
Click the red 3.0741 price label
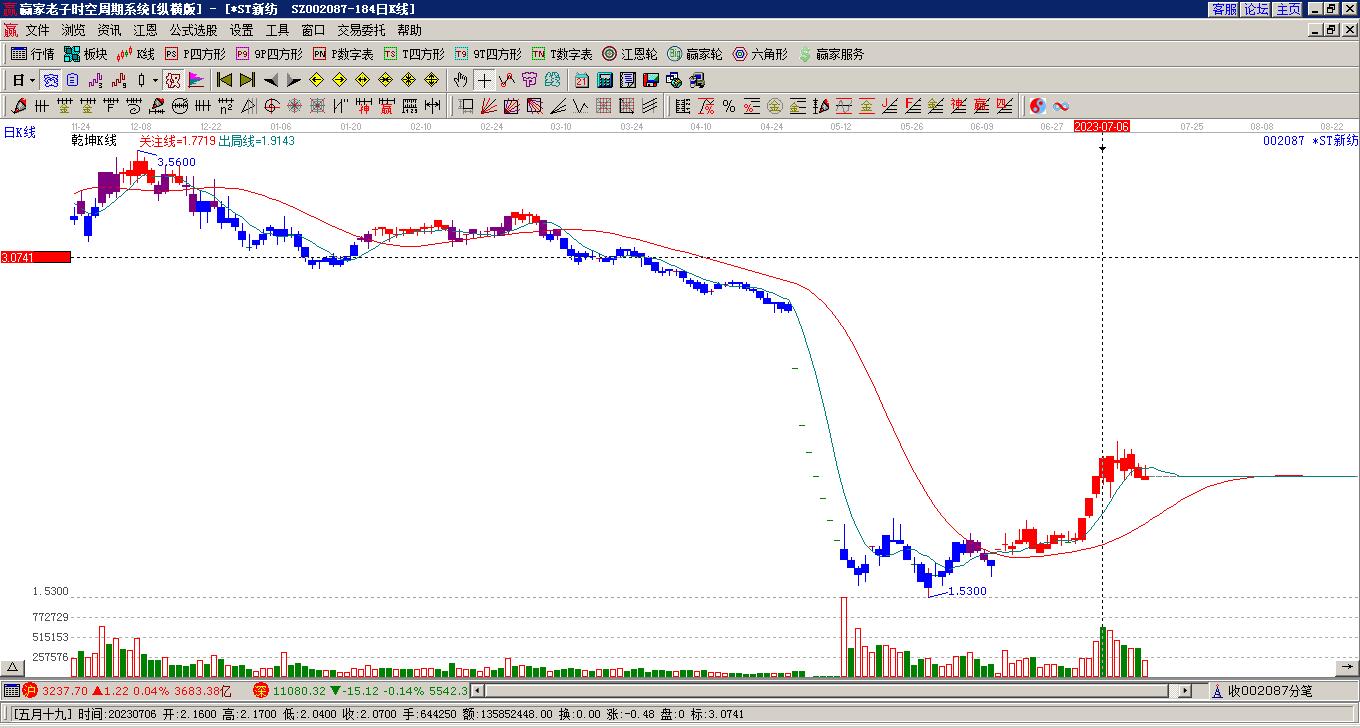(36, 258)
